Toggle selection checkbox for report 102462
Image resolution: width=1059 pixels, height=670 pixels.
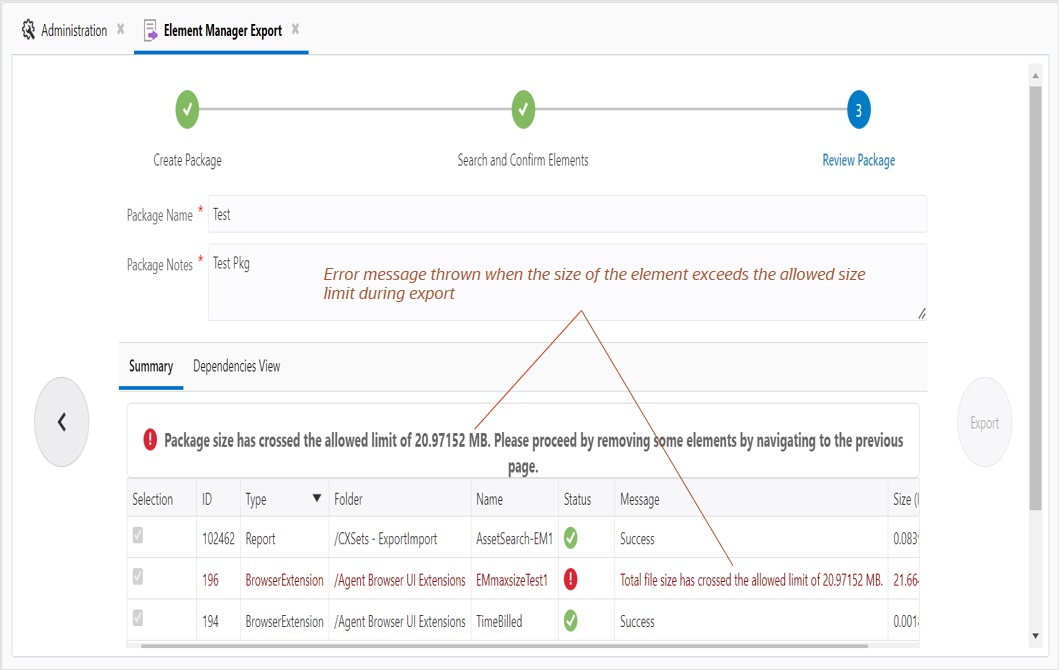(138, 535)
